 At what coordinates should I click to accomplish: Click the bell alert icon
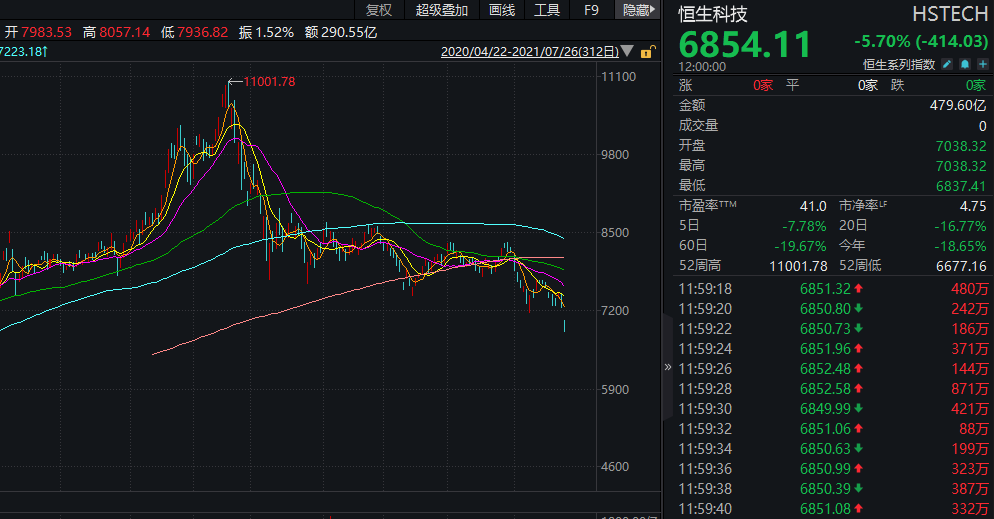tap(965, 64)
